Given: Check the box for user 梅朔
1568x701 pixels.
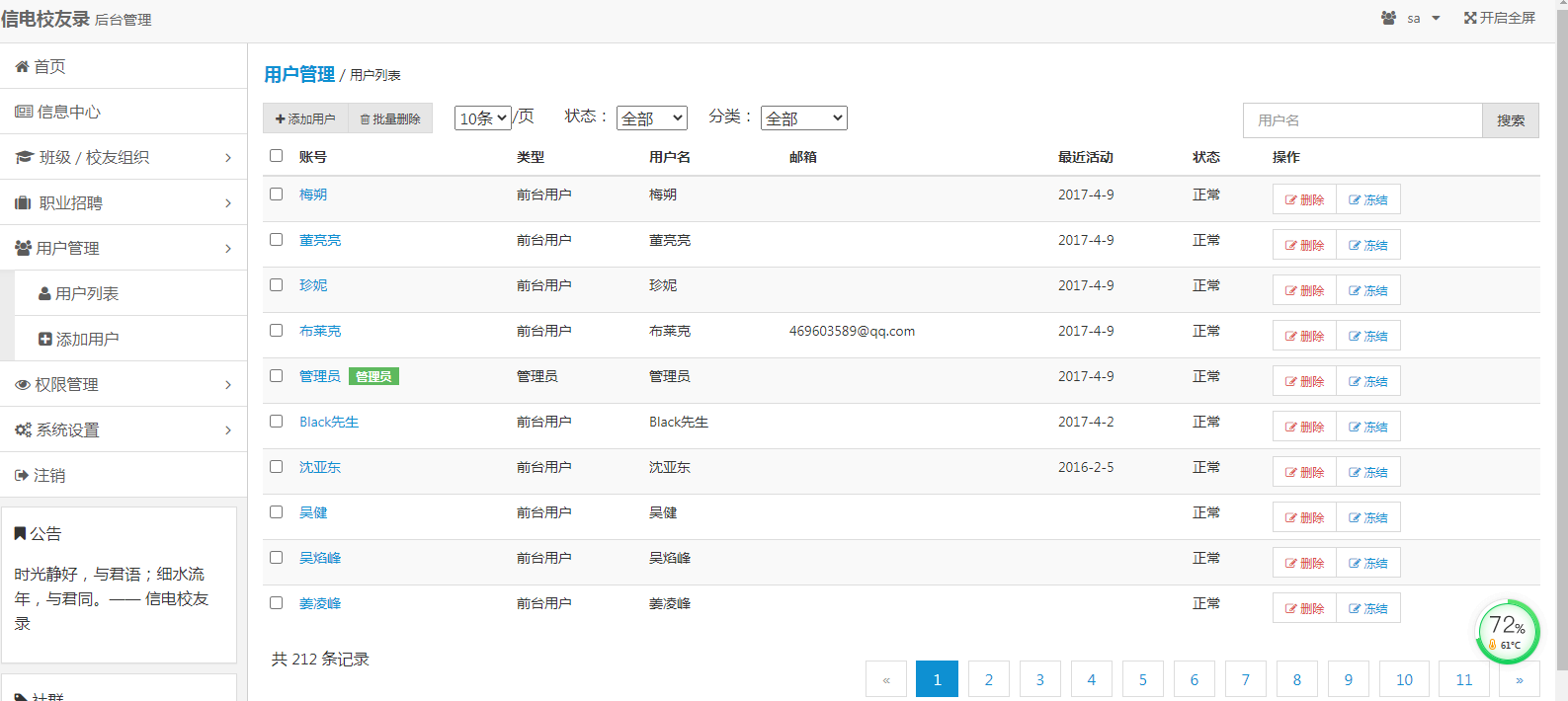Looking at the screenshot, I should point(277,195).
